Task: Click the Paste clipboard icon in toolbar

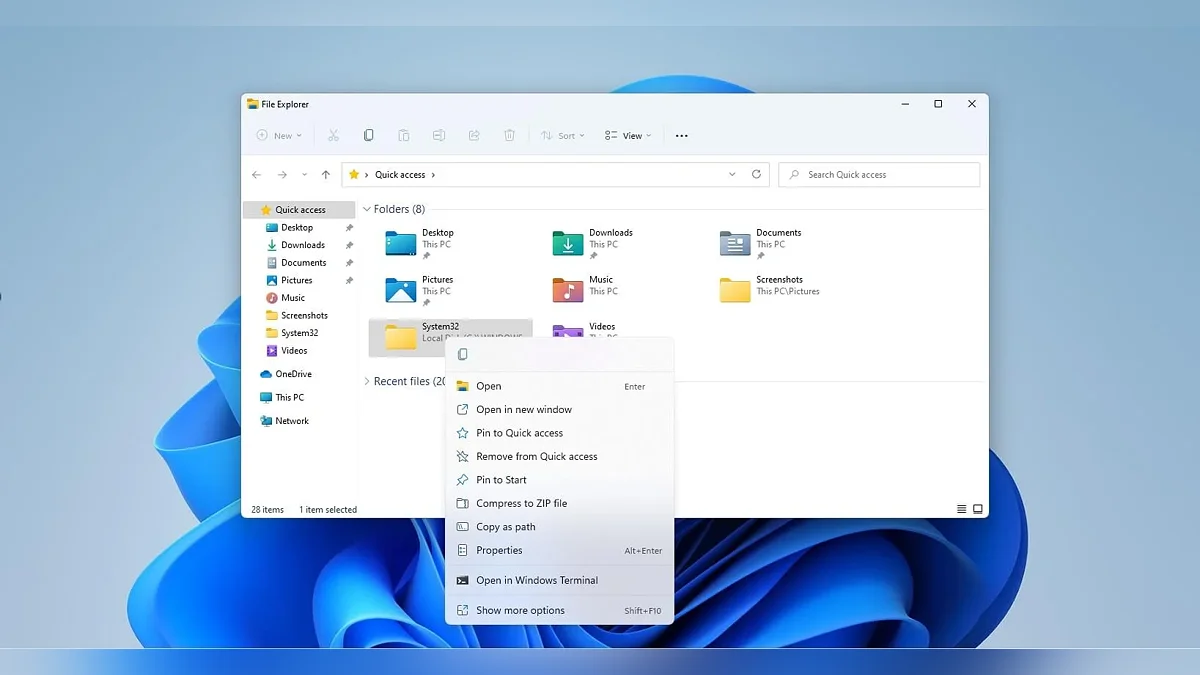Action: [403, 135]
